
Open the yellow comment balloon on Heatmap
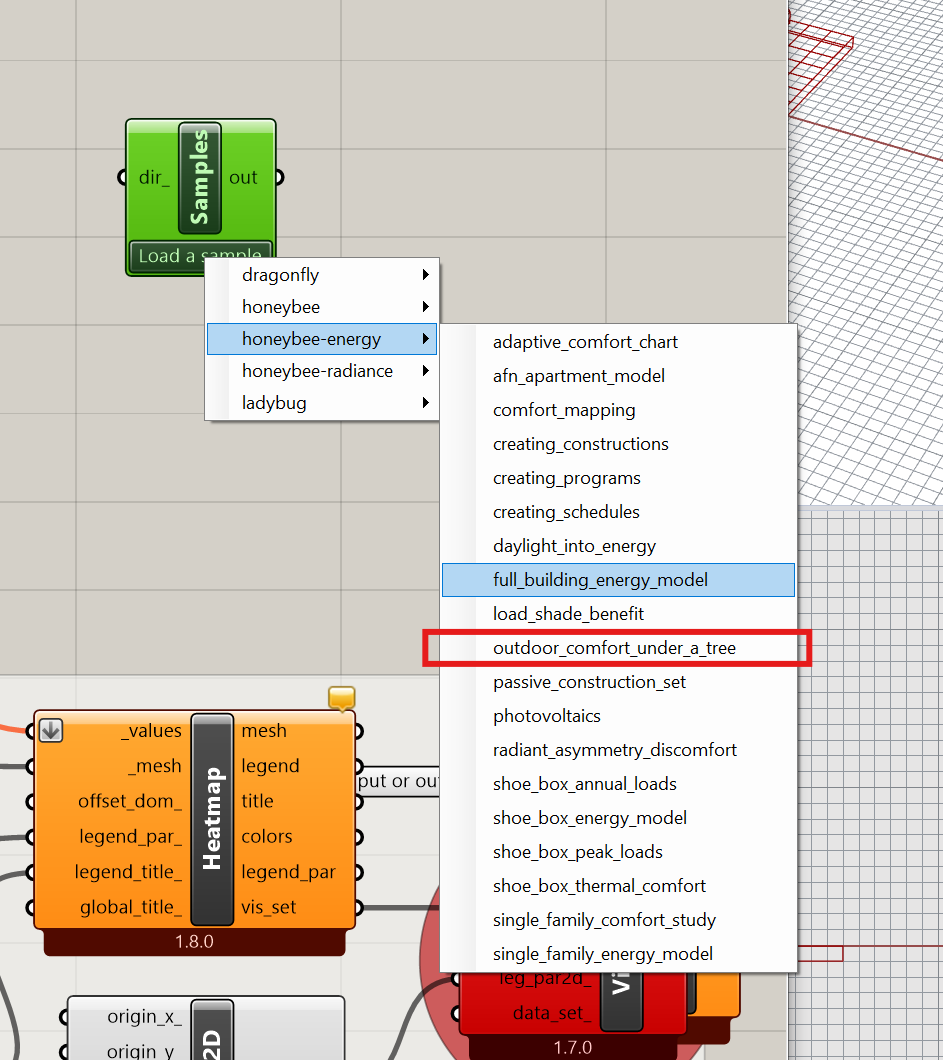pyautogui.click(x=341, y=698)
